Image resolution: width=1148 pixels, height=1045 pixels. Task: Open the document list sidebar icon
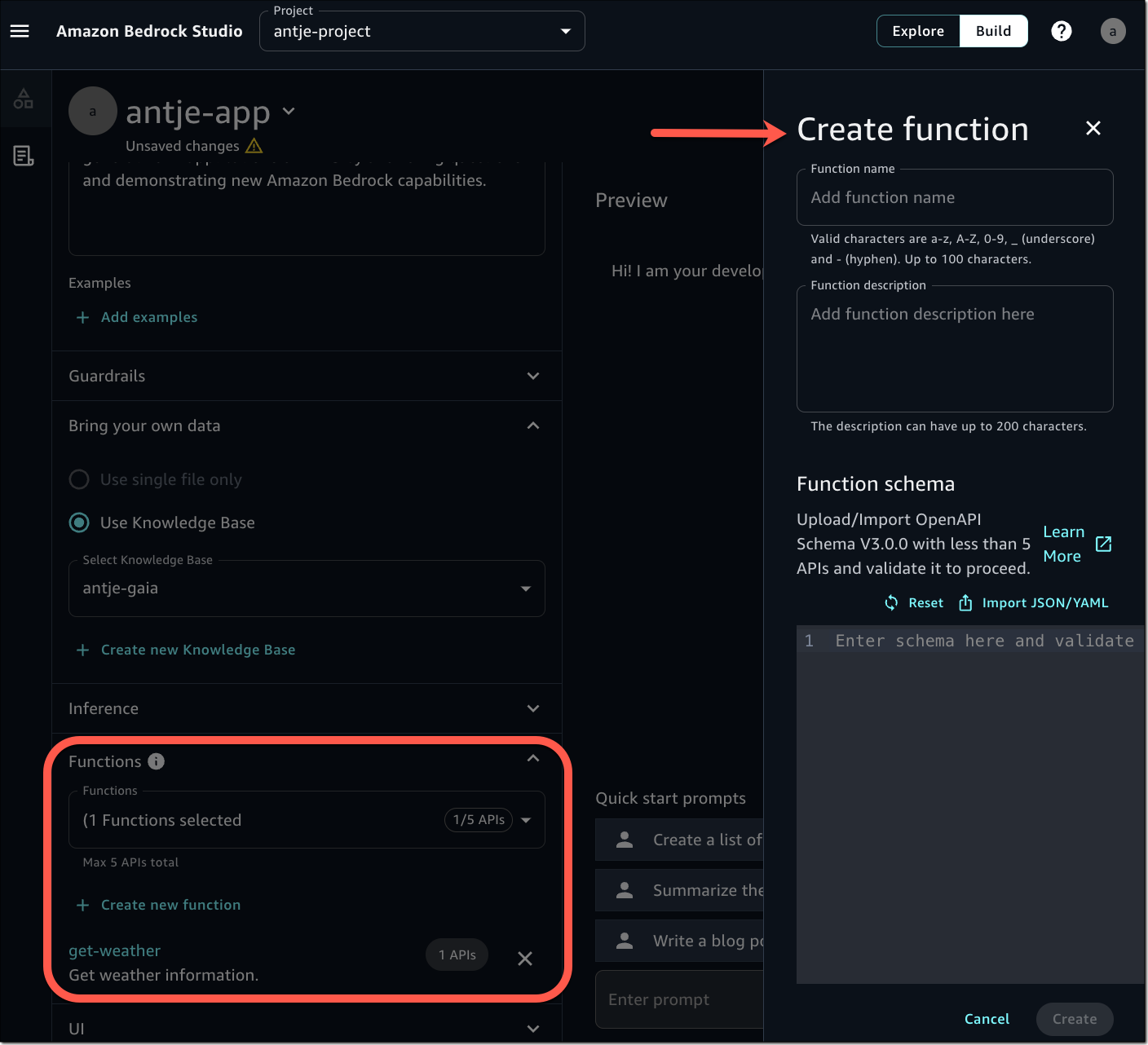[24, 156]
